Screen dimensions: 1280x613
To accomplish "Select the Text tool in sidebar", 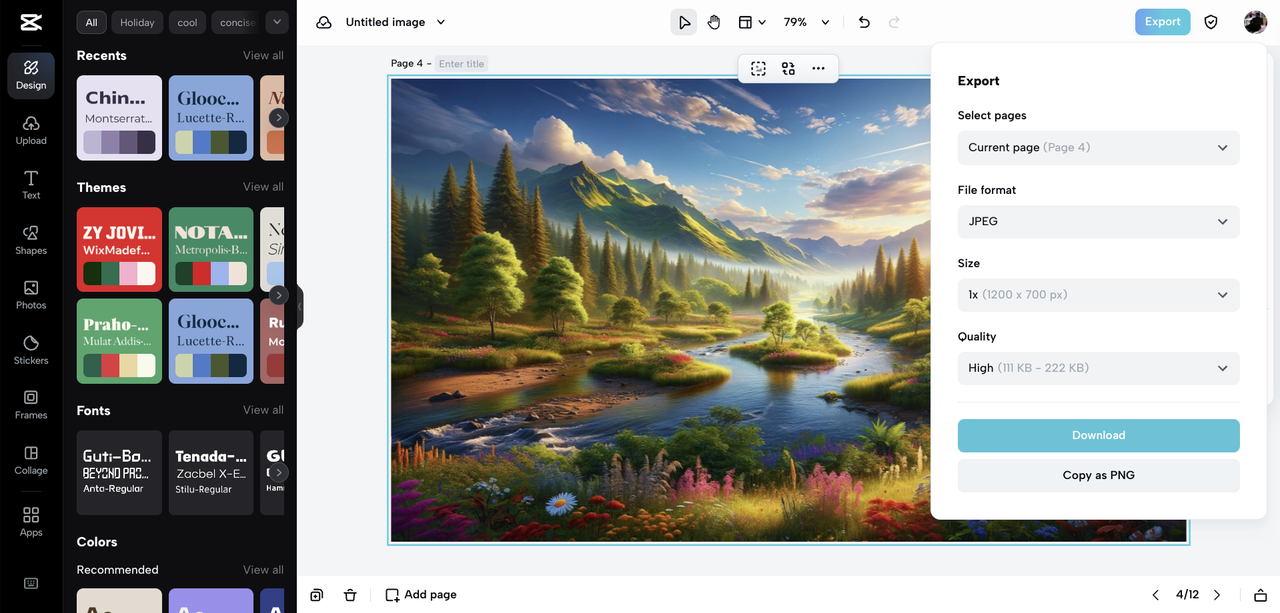I will [31, 185].
